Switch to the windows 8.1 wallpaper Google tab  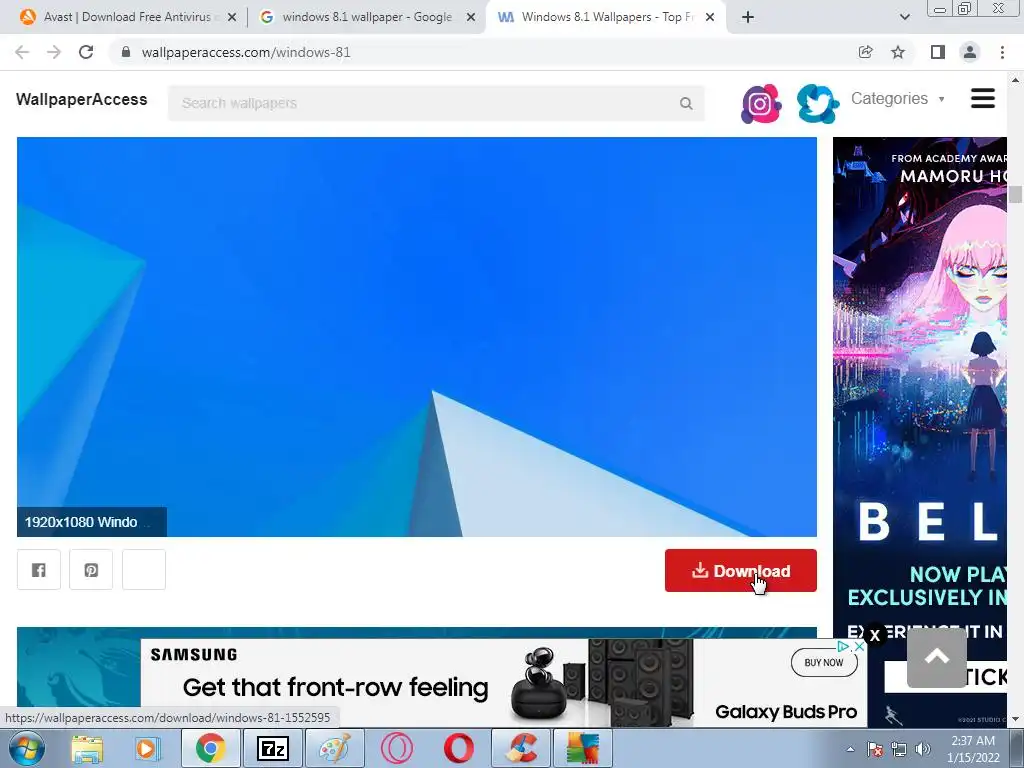tap(366, 17)
